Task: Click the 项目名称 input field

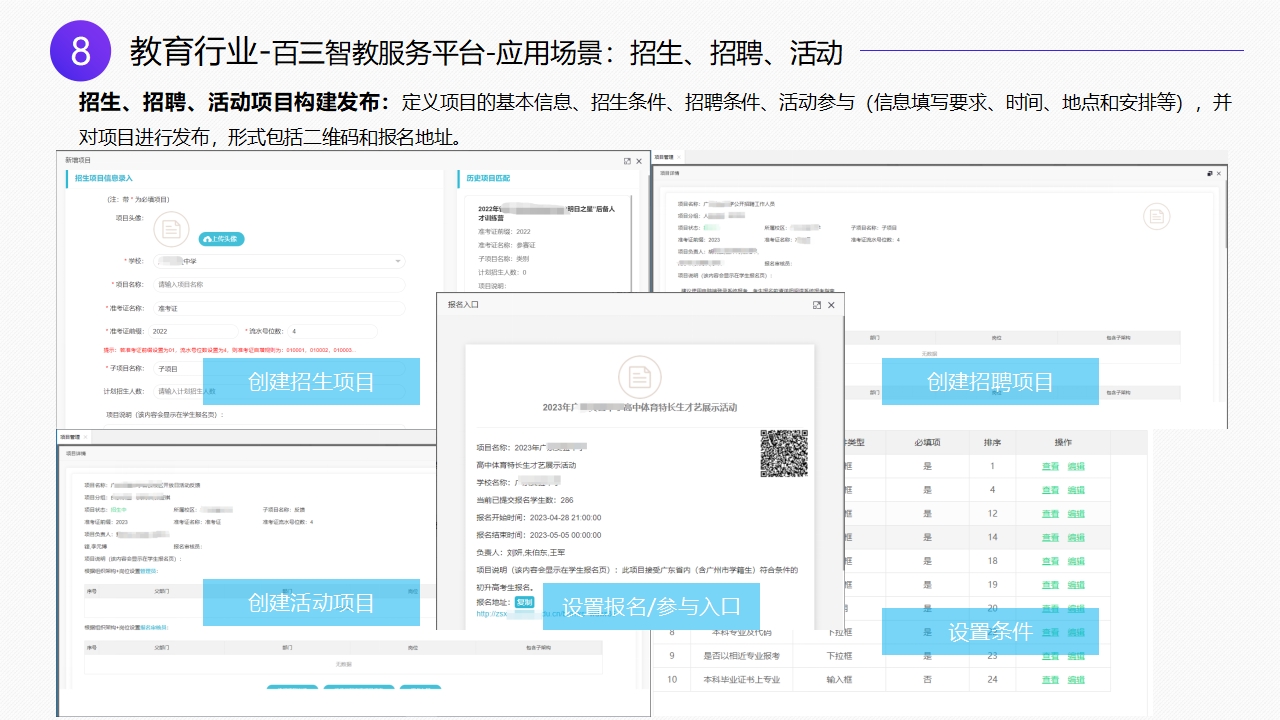Action: coord(279,285)
